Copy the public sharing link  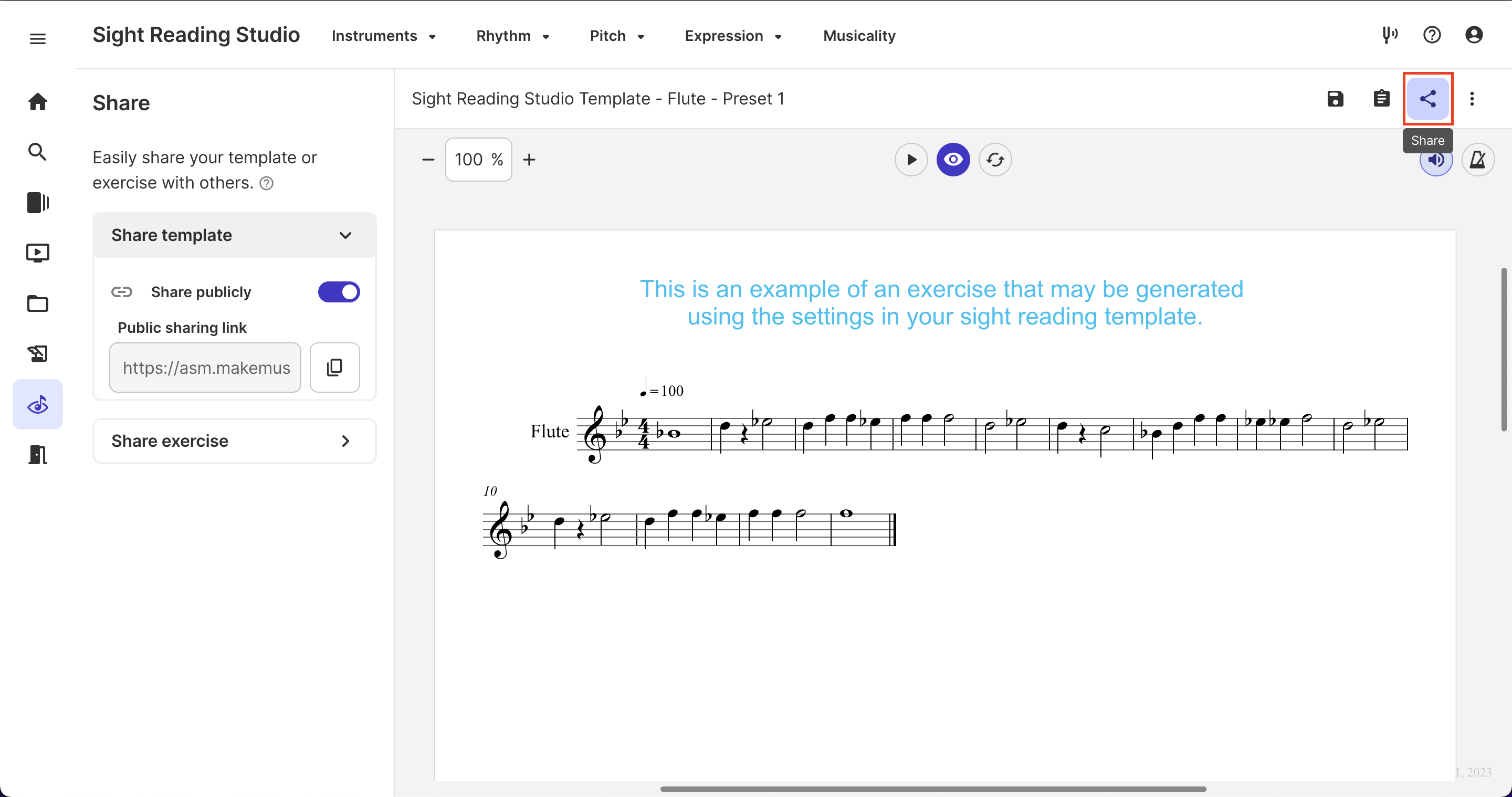[x=334, y=368]
